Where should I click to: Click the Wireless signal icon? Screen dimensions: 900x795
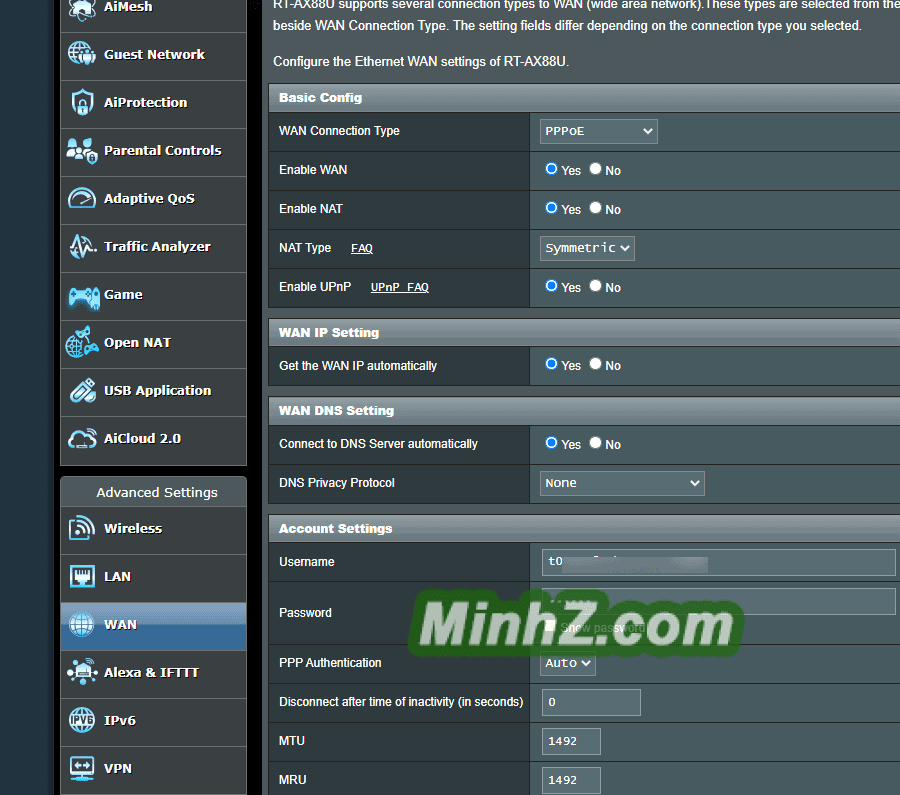(82, 528)
